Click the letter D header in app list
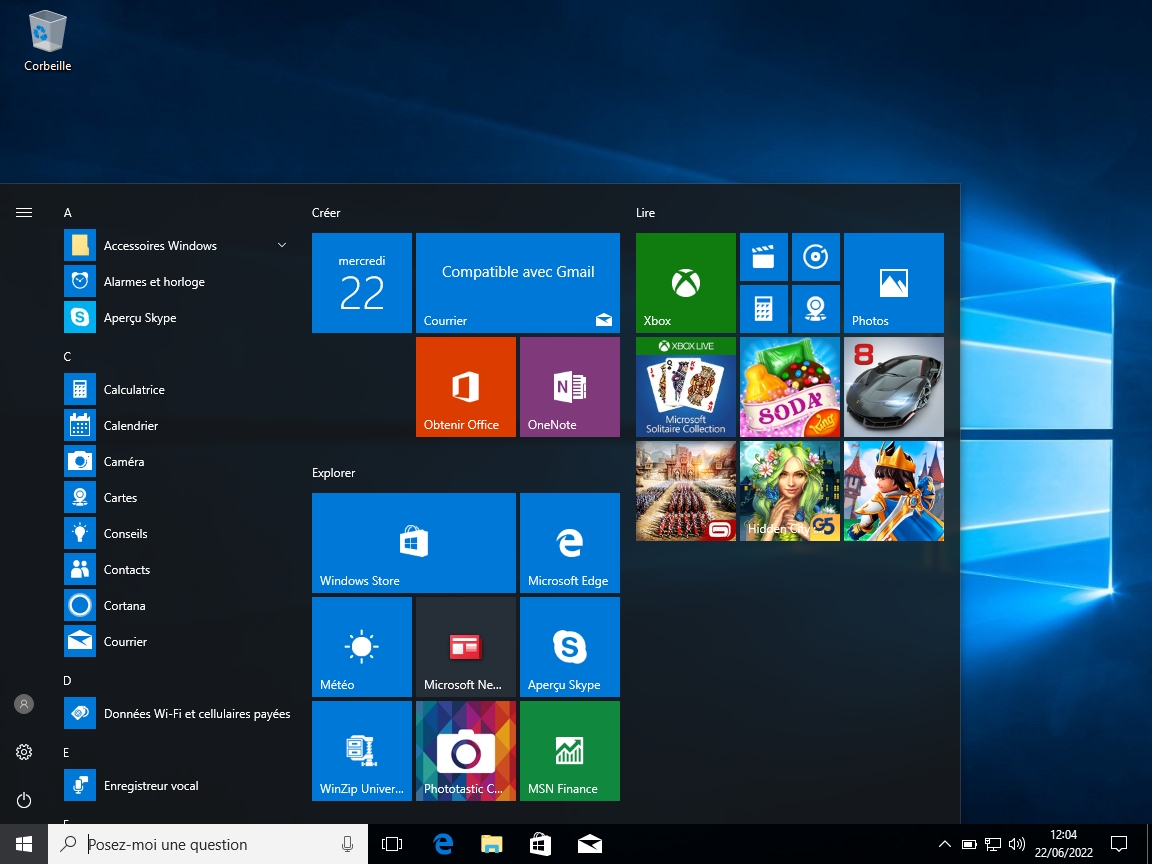Viewport: 1152px width, 864px height. coord(68,680)
